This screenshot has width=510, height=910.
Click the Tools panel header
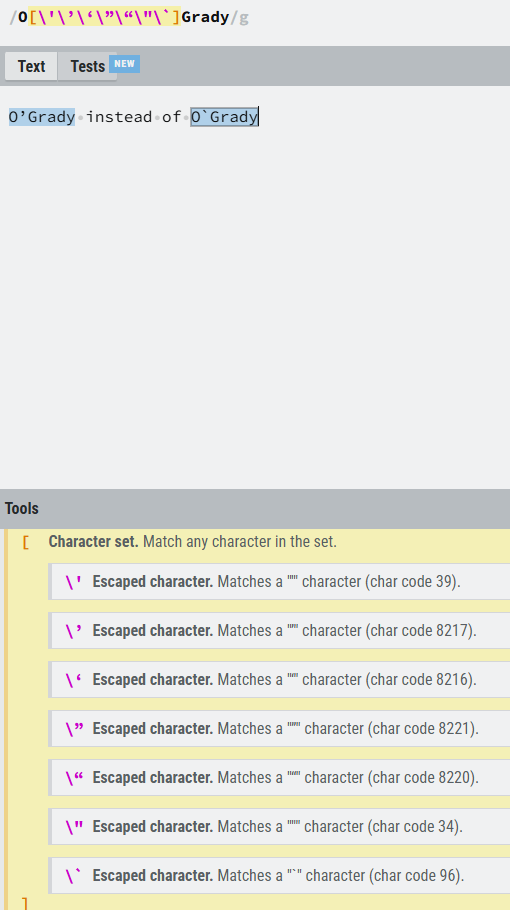[x=255, y=508]
